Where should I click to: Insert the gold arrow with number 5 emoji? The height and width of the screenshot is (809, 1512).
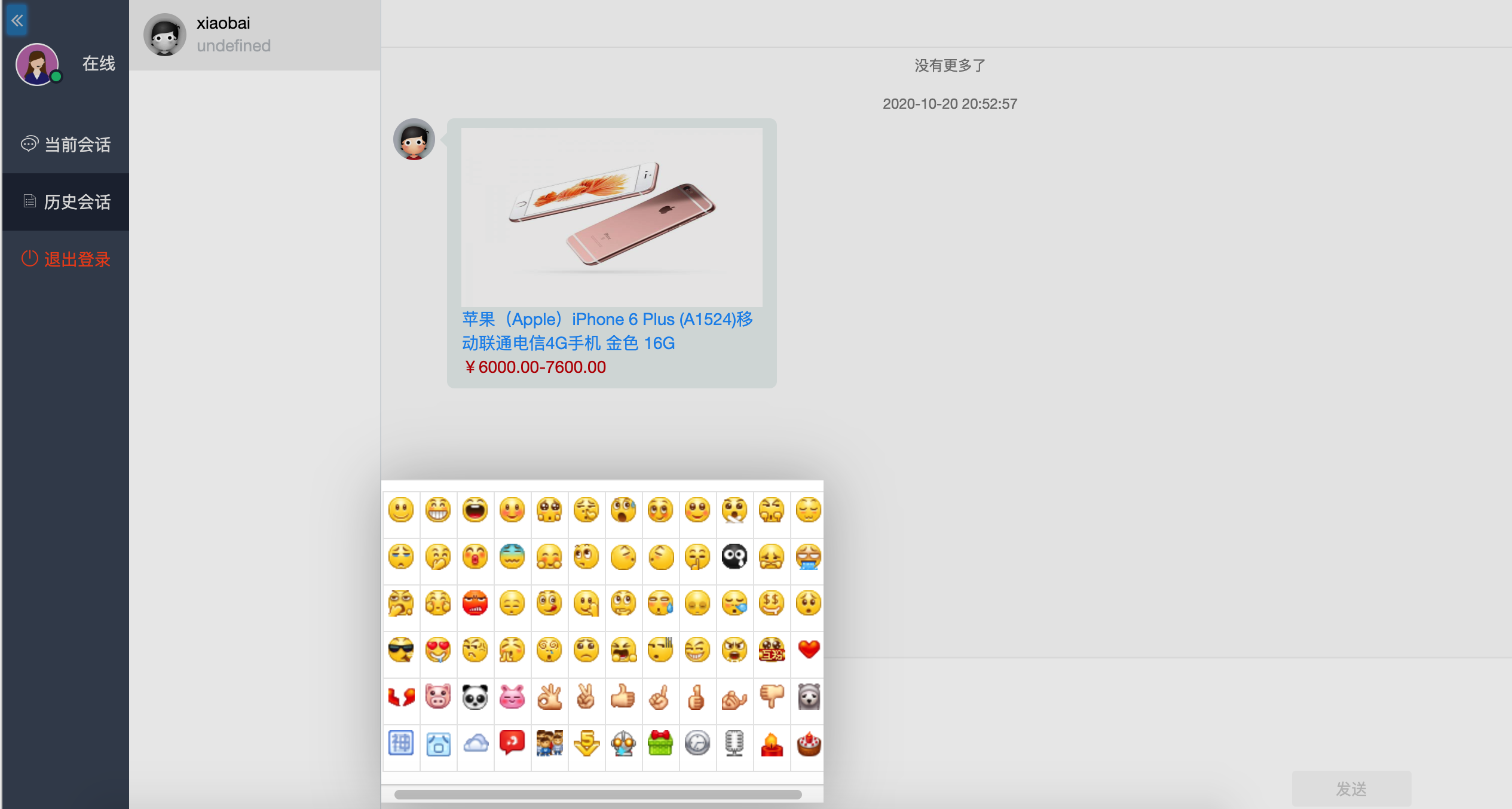(x=586, y=743)
